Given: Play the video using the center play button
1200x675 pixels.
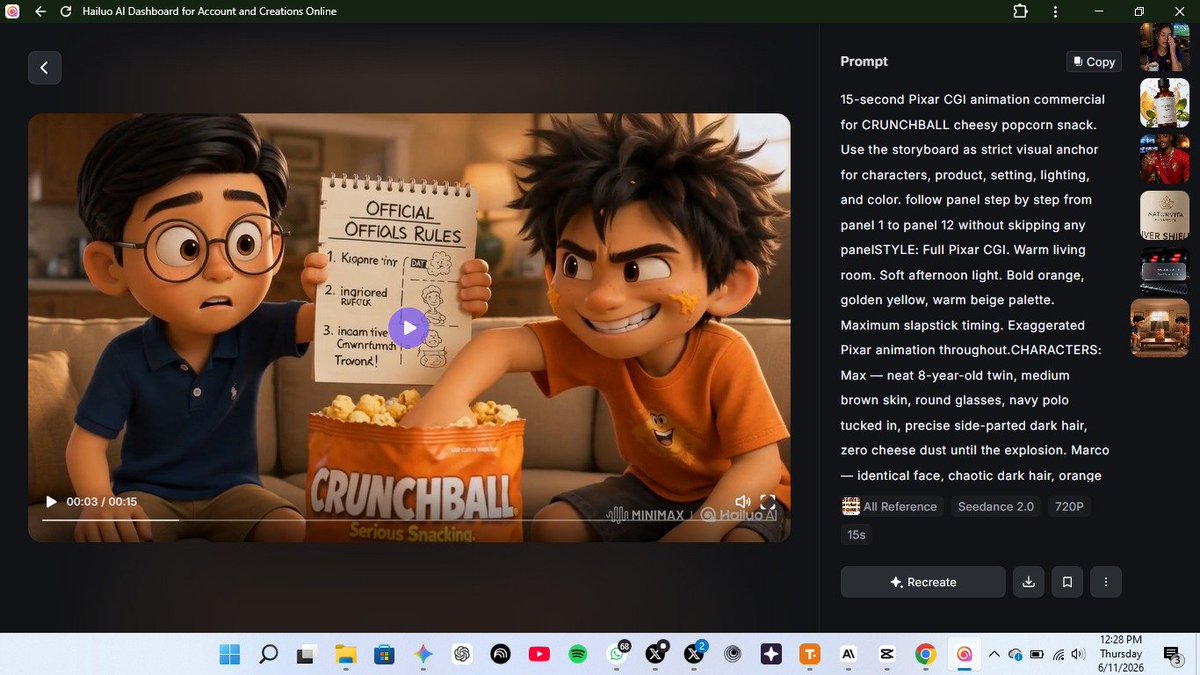Looking at the screenshot, I should point(408,328).
